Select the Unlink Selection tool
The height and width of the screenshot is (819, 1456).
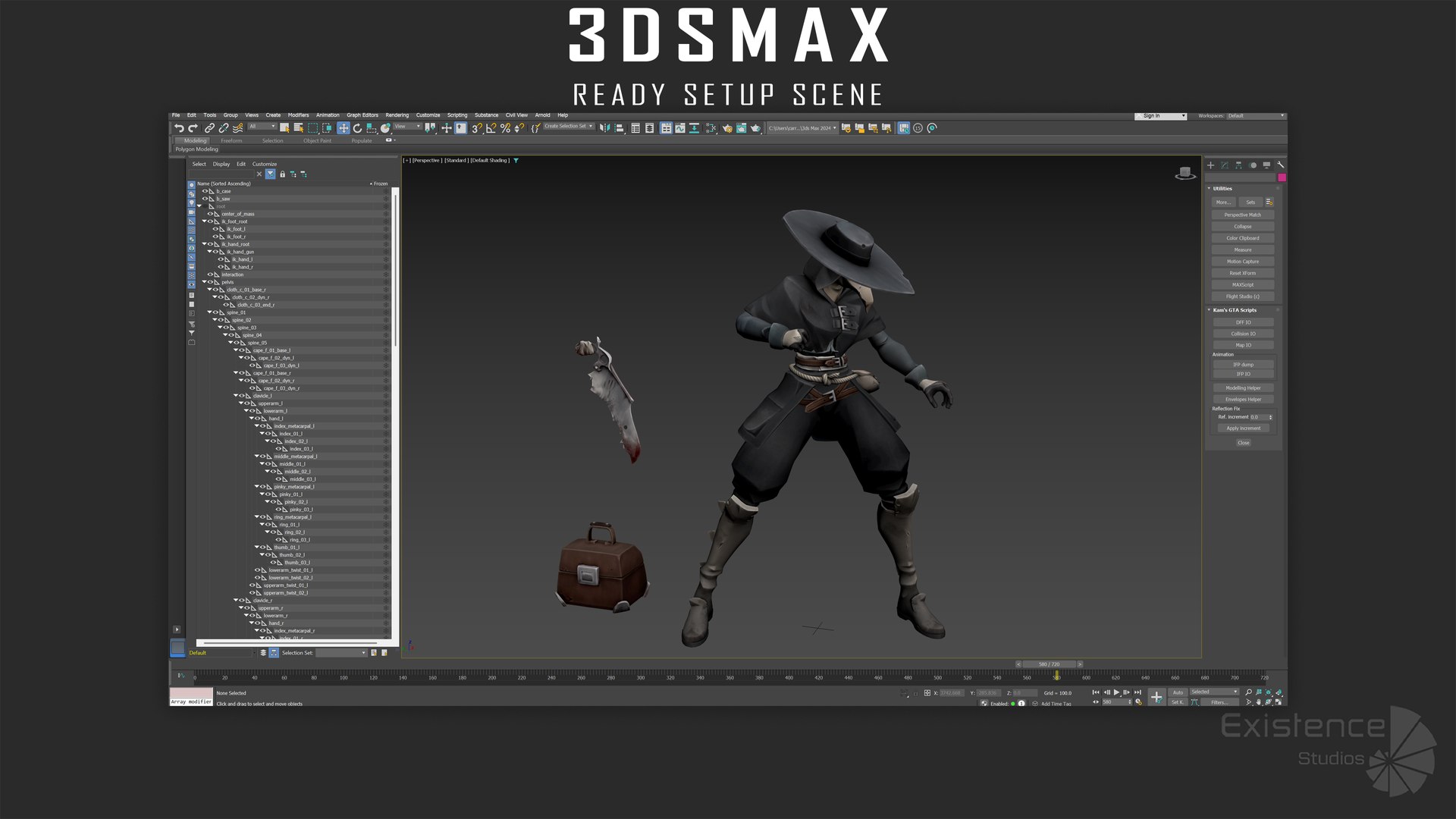[224, 128]
